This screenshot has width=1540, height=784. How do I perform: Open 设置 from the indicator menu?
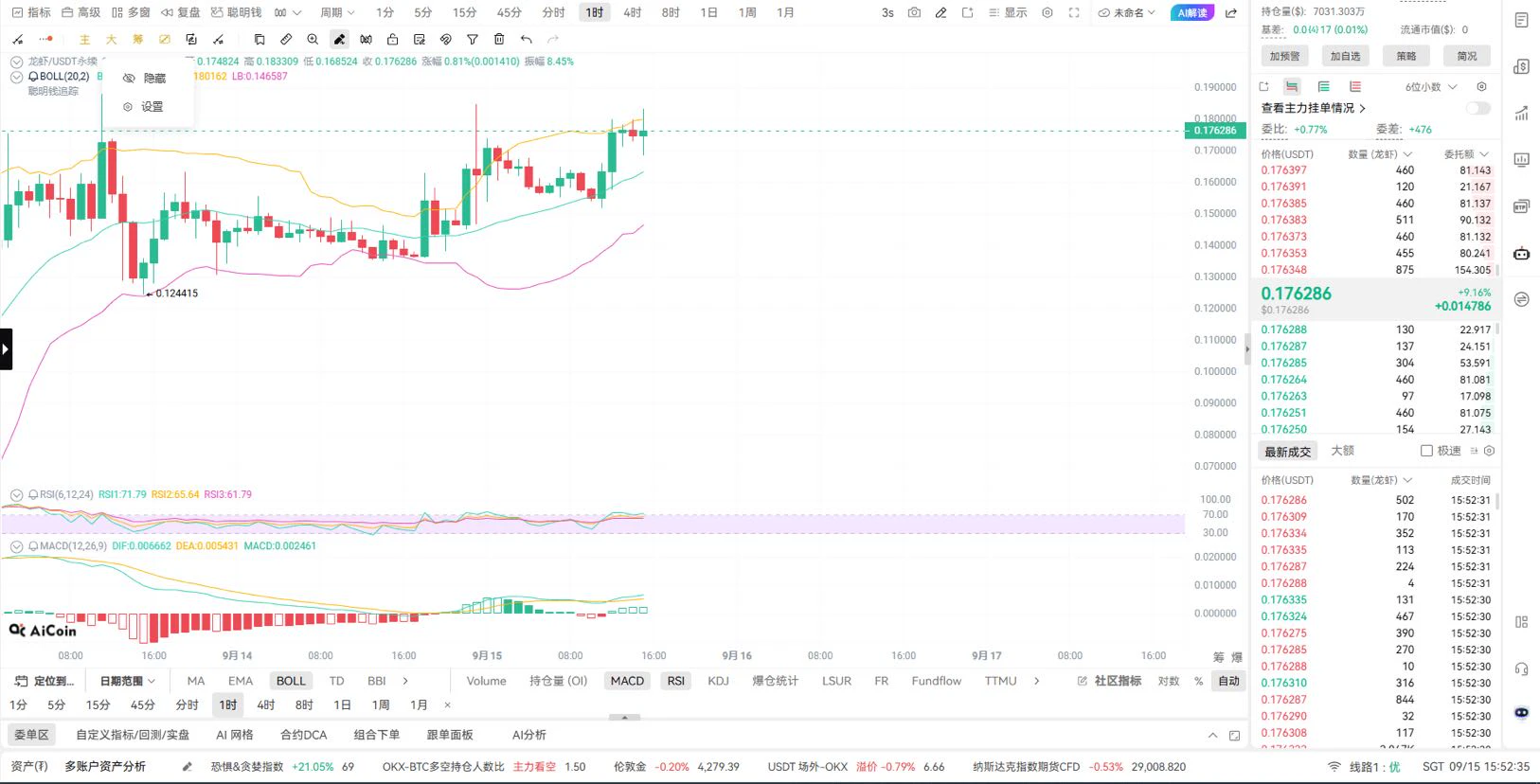coord(146,107)
